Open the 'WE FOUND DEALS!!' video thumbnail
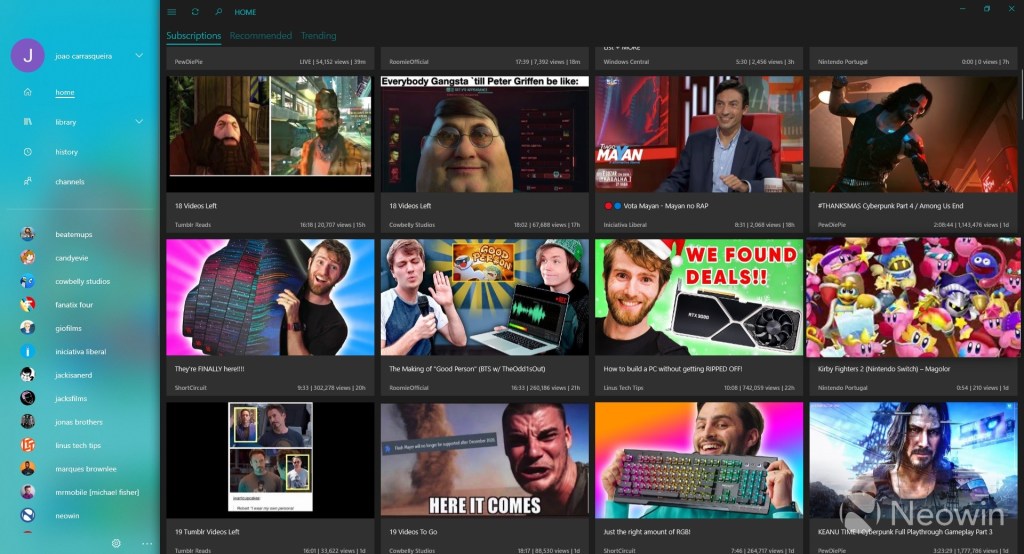 (698, 297)
